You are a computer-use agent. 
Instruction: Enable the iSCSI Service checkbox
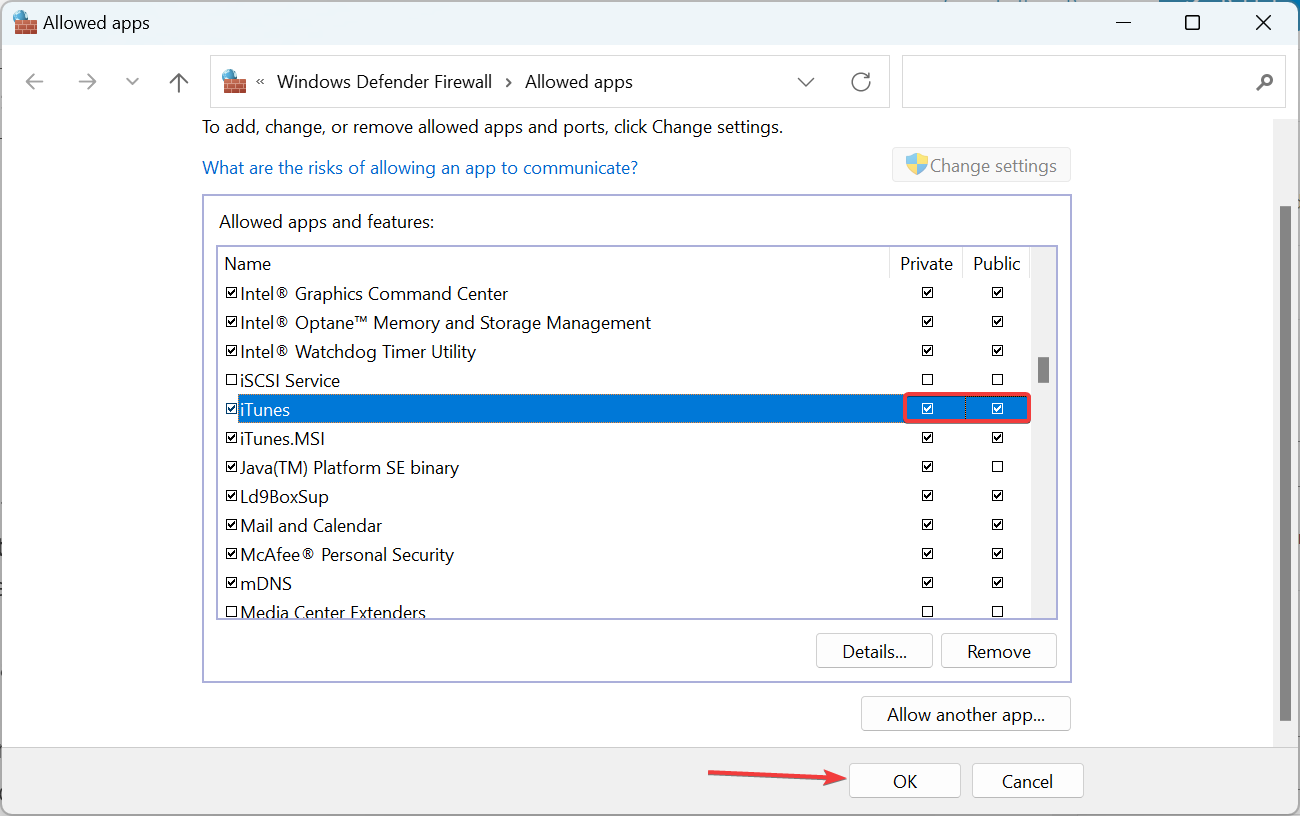pyautogui.click(x=232, y=380)
